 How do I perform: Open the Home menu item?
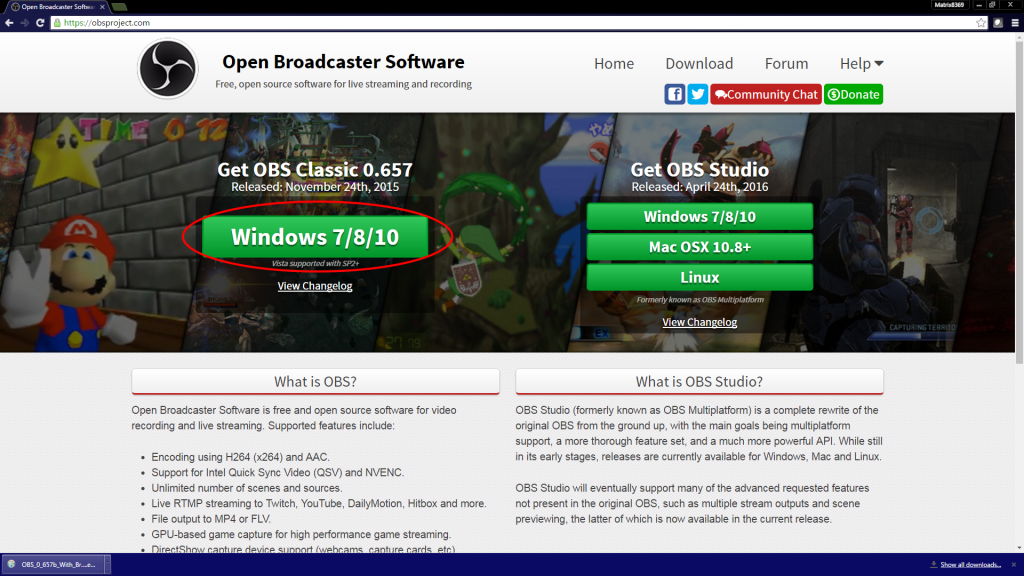pos(614,63)
